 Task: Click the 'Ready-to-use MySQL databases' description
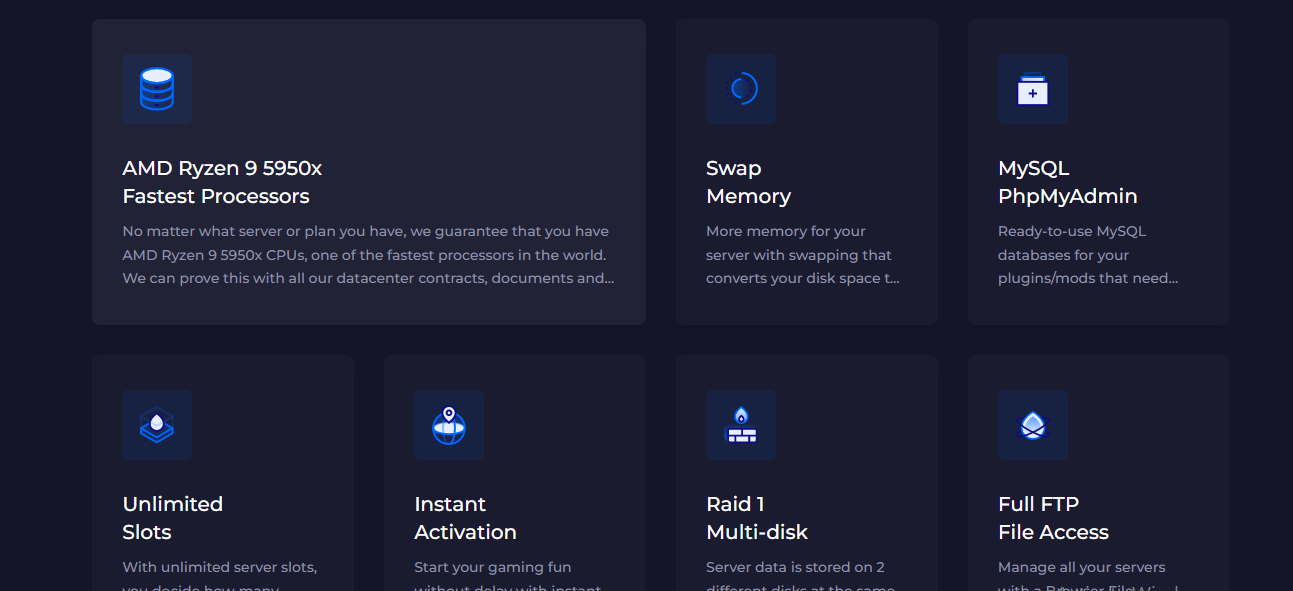point(1086,255)
